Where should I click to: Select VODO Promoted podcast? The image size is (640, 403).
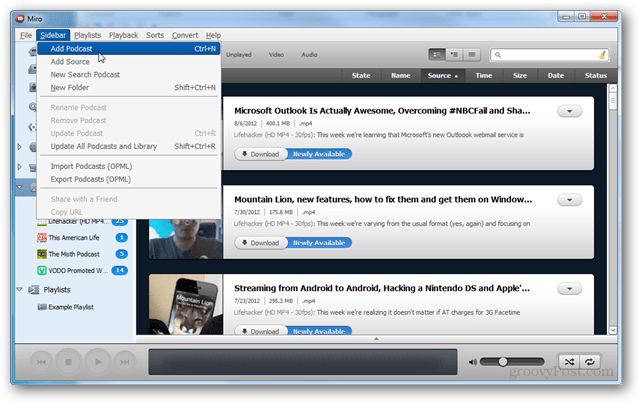tap(78, 271)
